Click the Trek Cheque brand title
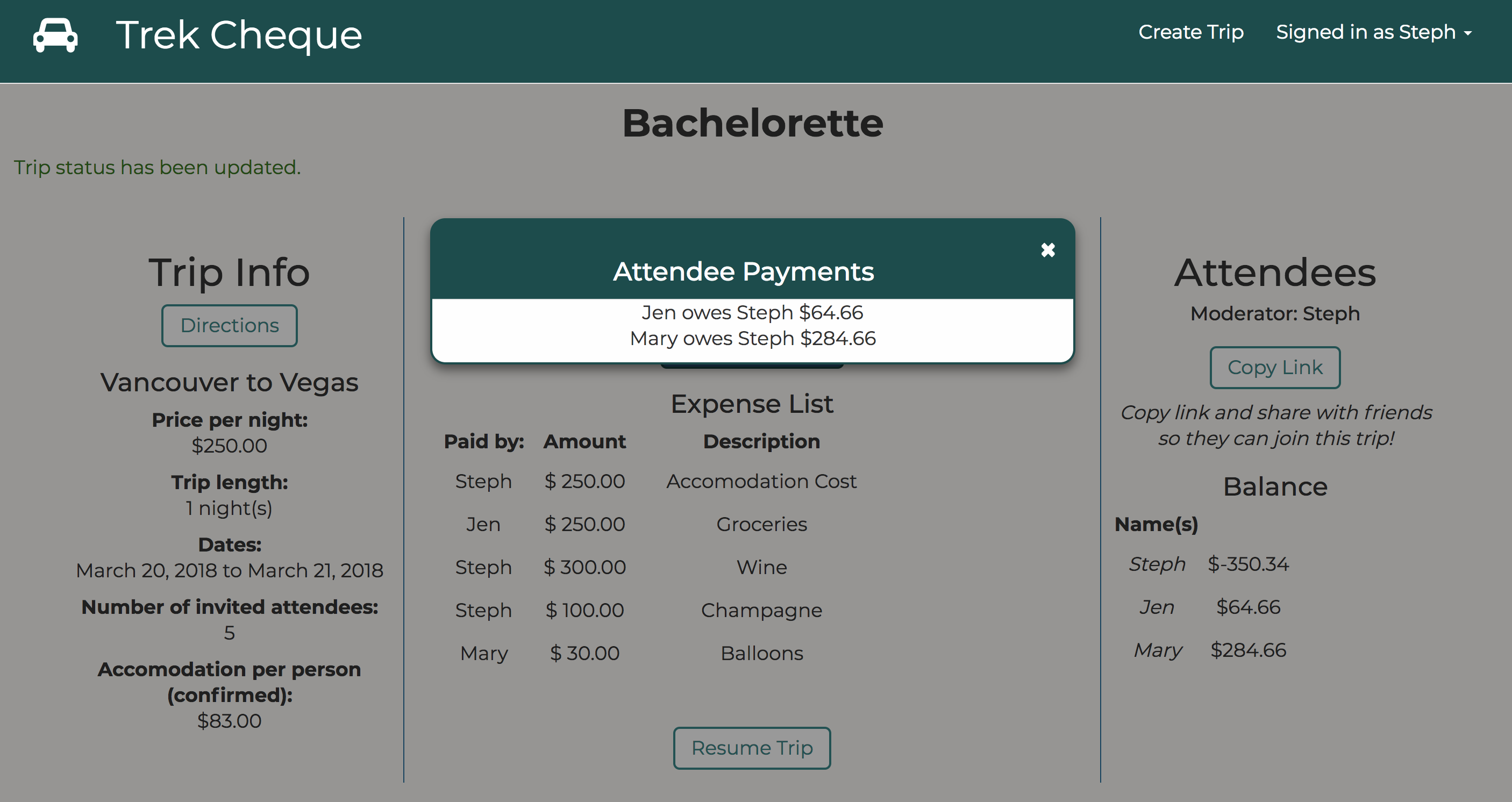 [238, 35]
